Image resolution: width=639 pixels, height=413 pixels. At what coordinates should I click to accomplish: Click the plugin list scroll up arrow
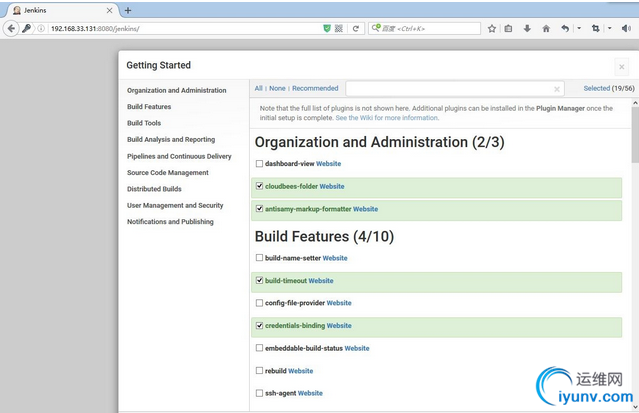point(635,103)
